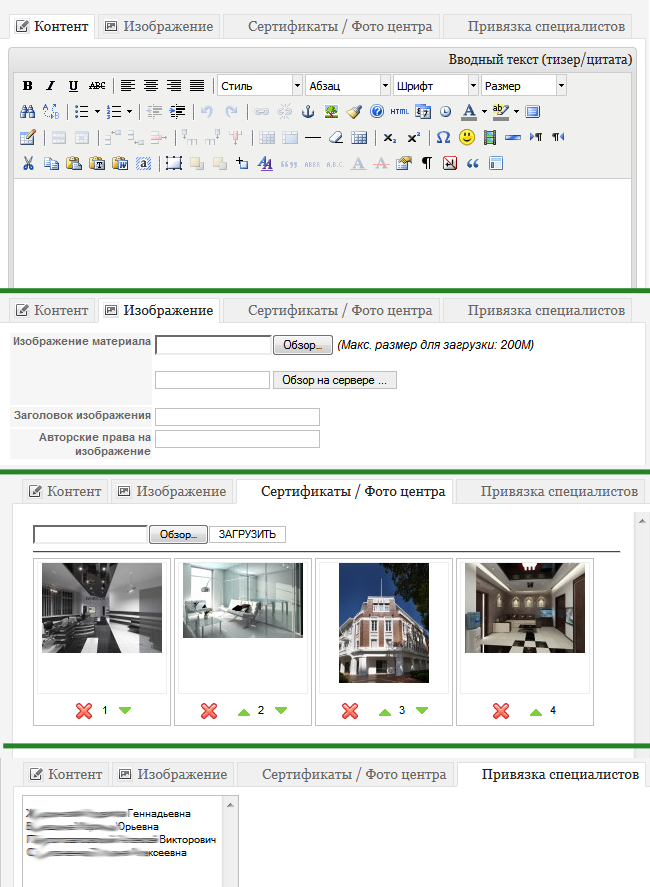Click the Заголовок изображения input field

point(238,417)
